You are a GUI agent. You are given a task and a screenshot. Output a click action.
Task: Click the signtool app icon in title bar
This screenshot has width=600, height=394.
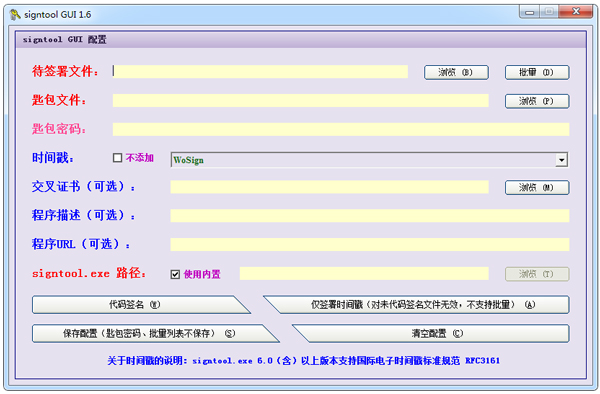pyautogui.click(x=15, y=15)
